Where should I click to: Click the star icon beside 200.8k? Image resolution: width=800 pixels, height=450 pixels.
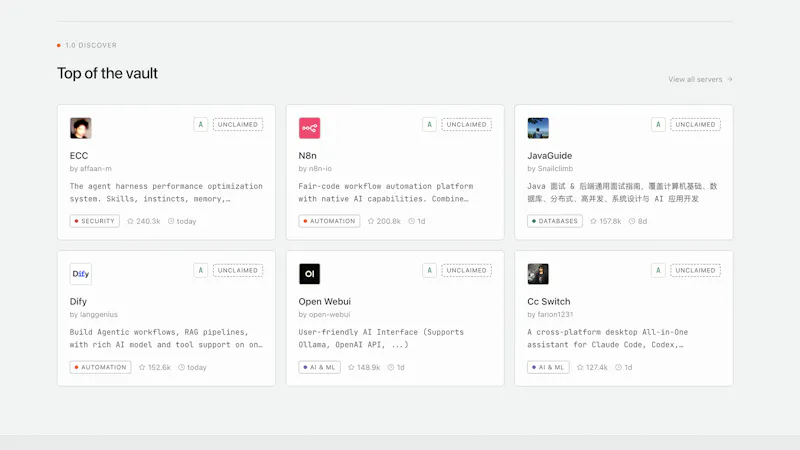click(x=371, y=221)
